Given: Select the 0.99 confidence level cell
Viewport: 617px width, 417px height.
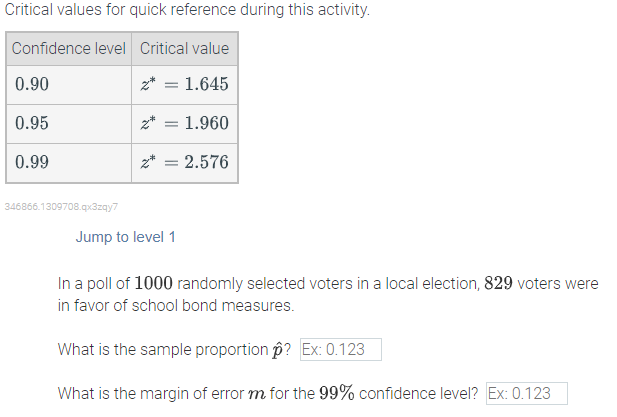Looking at the screenshot, I should click(x=69, y=162).
